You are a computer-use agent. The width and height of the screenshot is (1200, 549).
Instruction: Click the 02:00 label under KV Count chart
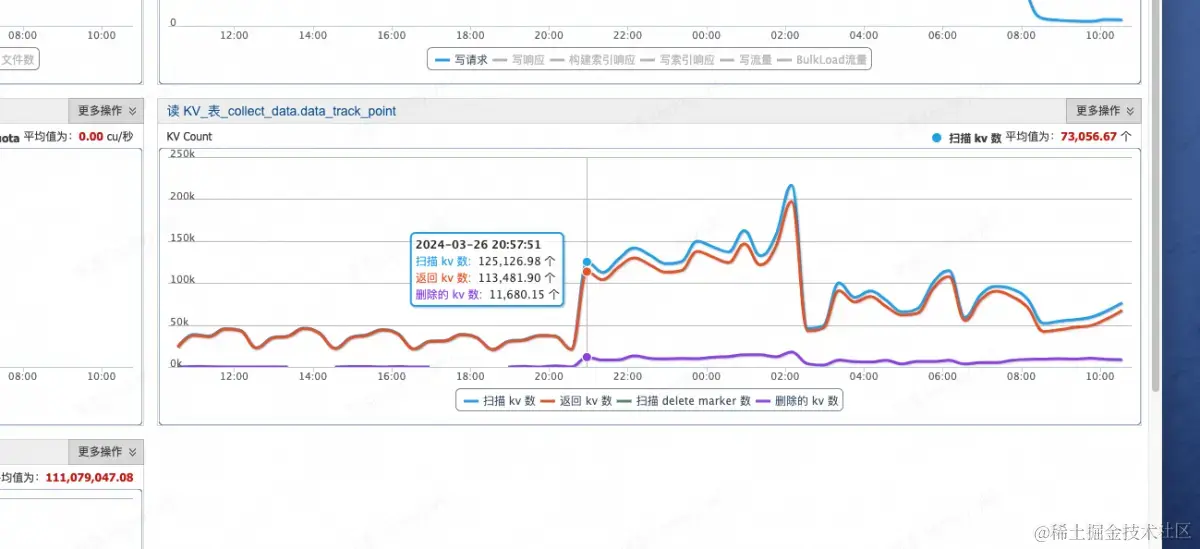(x=785, y=377)
